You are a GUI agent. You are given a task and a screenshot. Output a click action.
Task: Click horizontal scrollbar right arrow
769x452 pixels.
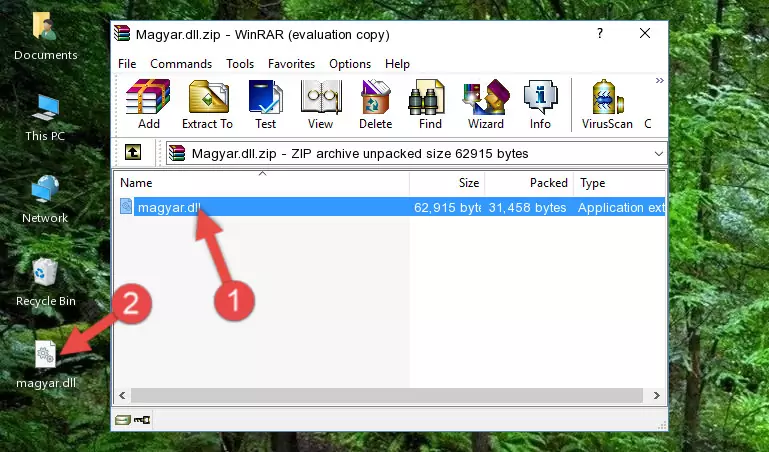657,395
